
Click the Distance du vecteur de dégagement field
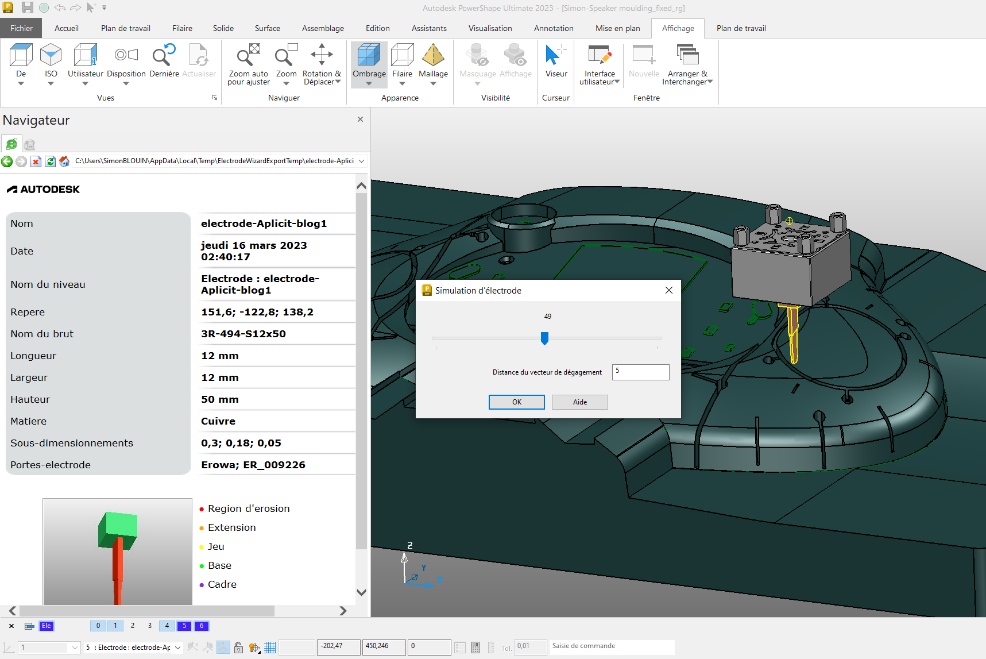click(x=640, y=372)
